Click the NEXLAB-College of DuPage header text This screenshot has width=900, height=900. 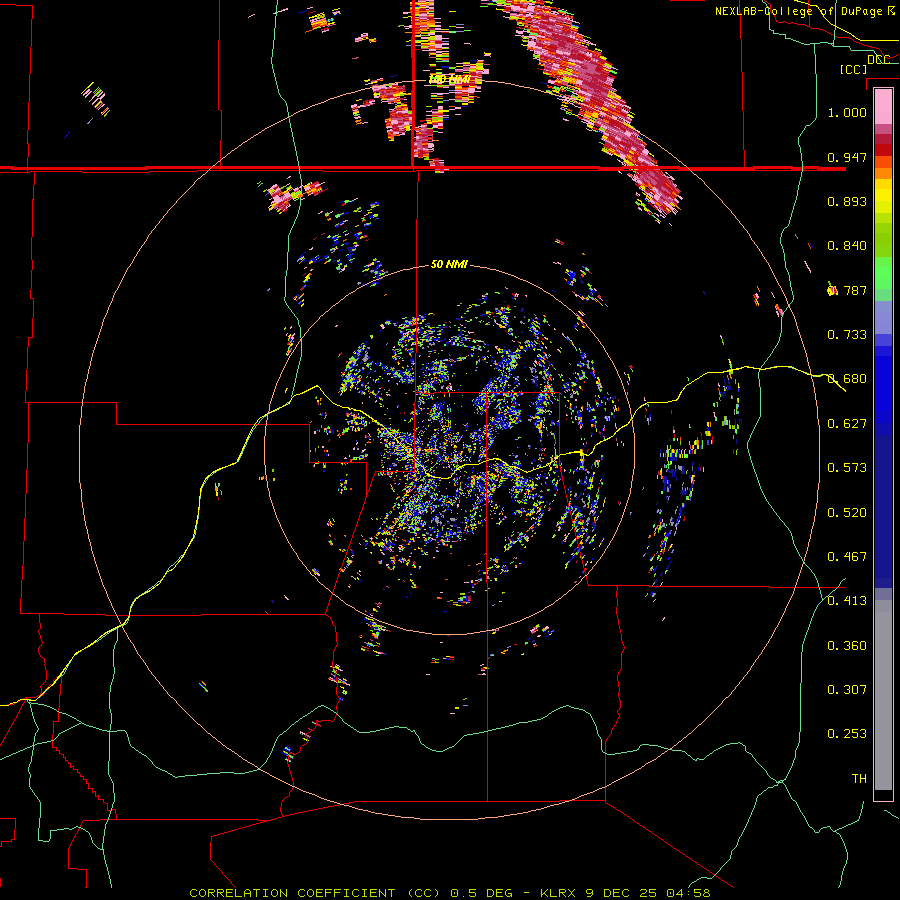798,11
